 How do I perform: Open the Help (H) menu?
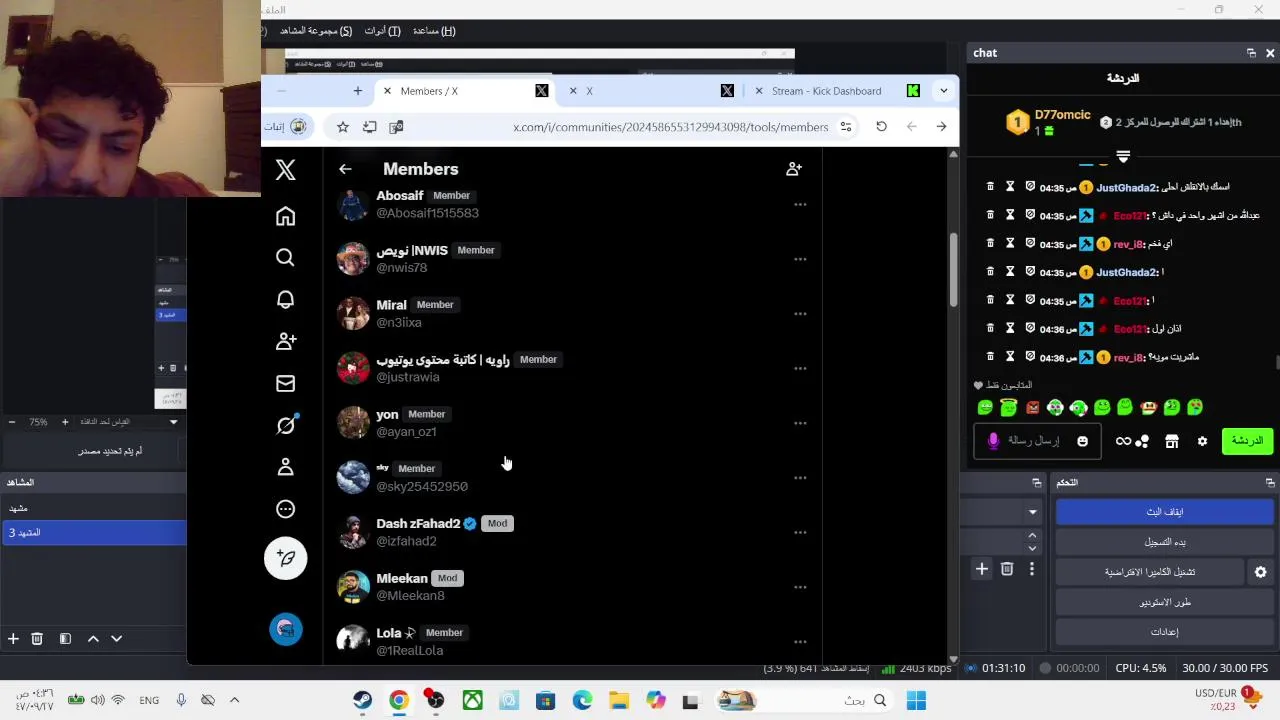click(x=434, y=31)
